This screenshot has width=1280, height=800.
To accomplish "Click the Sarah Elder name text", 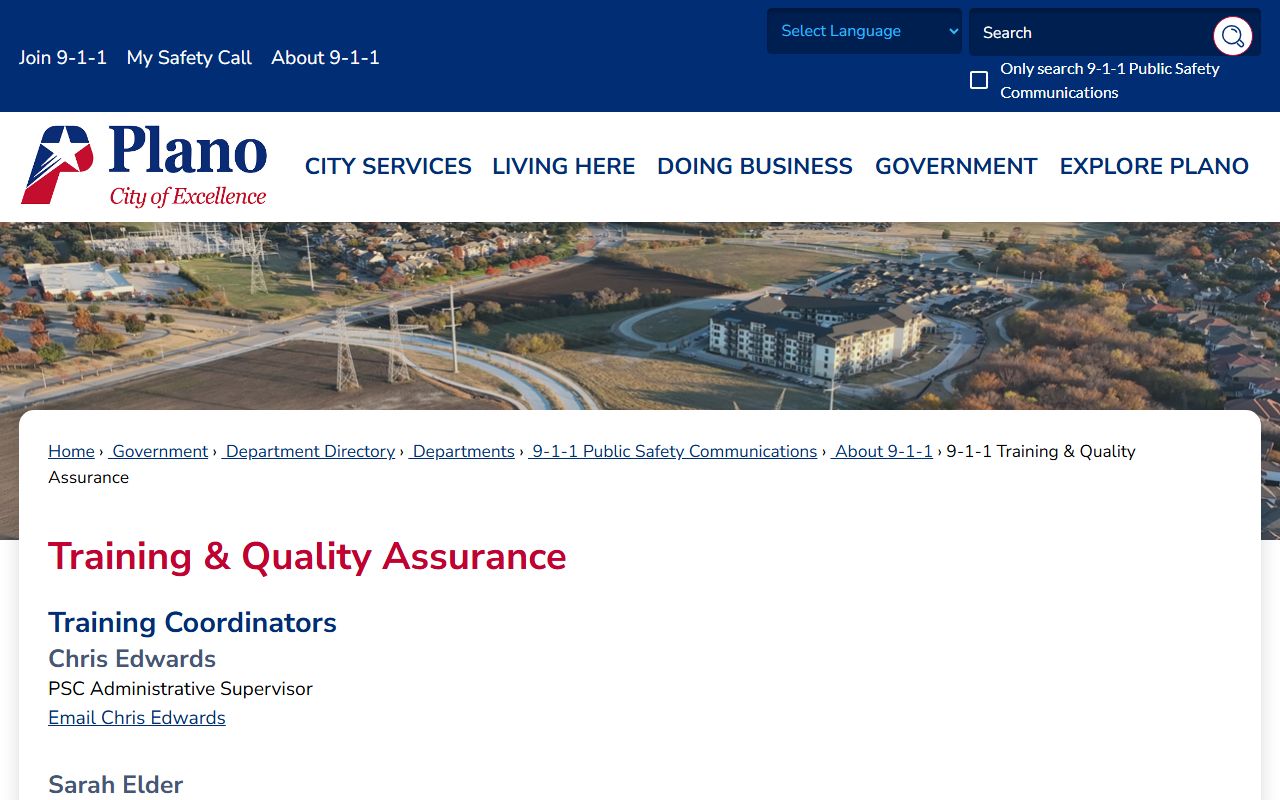I will tap(116, 785).
